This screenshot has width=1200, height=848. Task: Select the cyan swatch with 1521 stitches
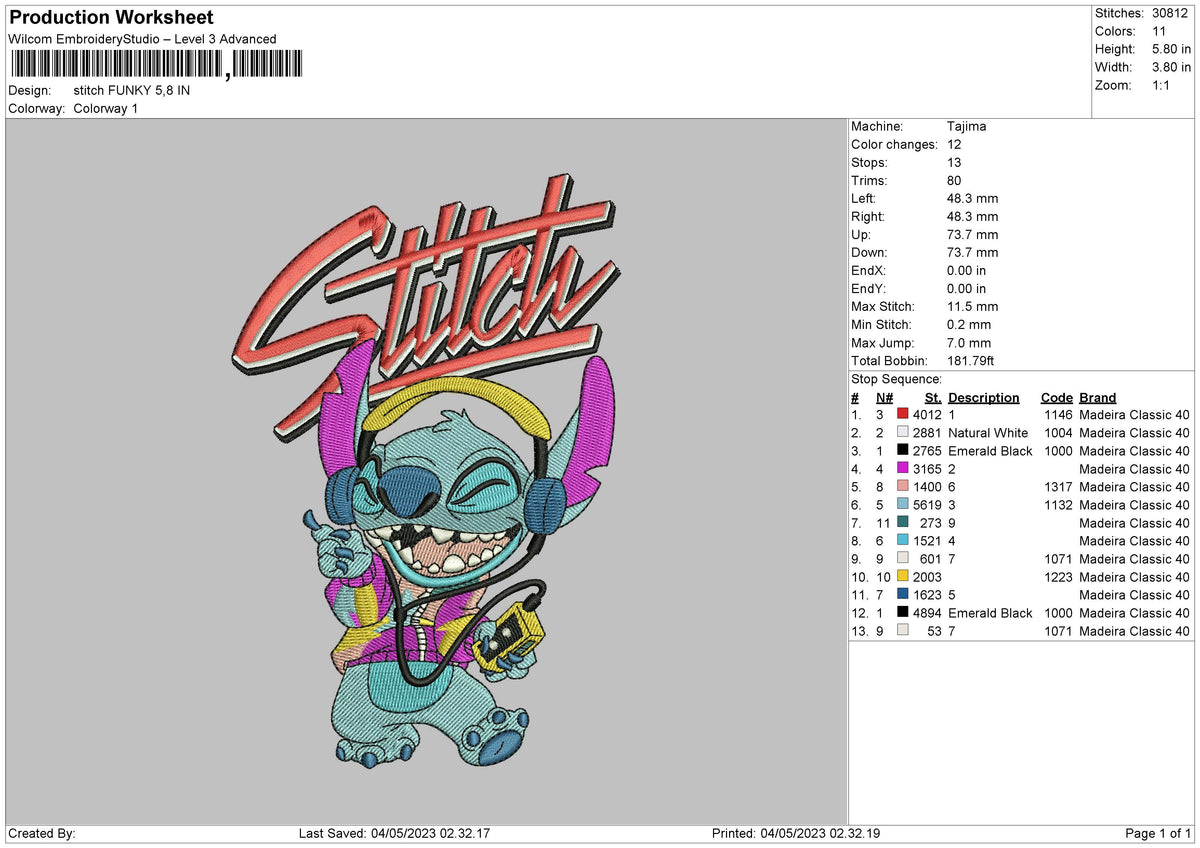click(903, 541)
